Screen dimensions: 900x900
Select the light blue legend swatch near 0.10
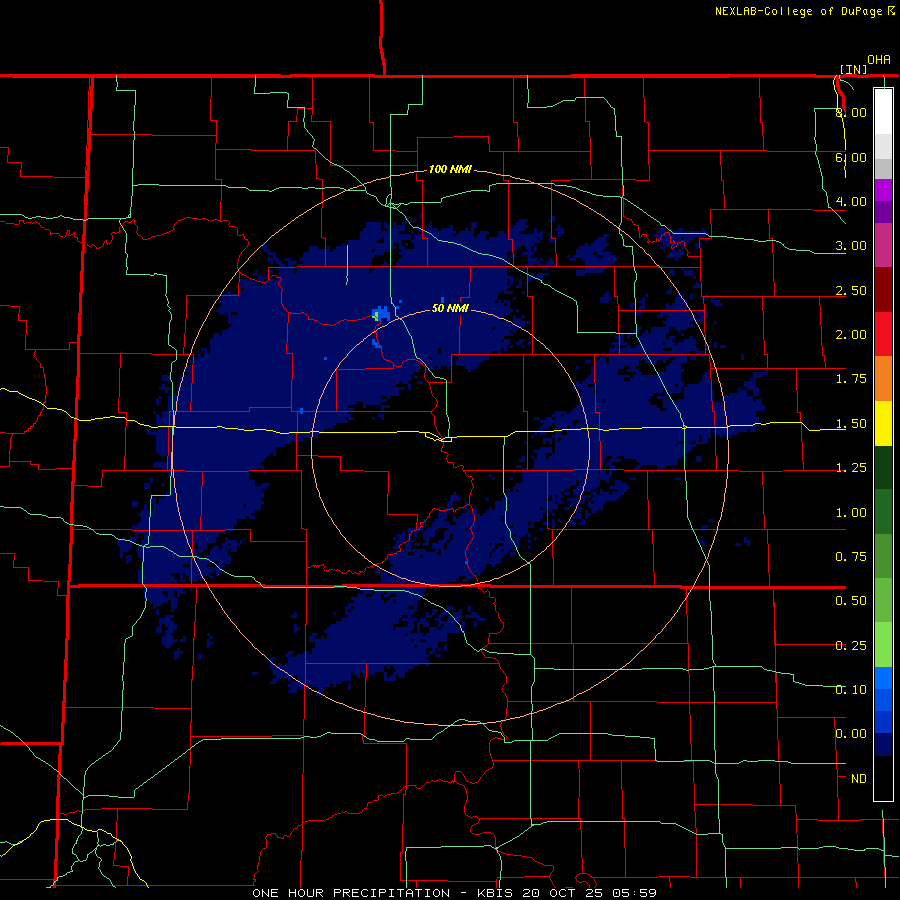[x=883, y=678]
